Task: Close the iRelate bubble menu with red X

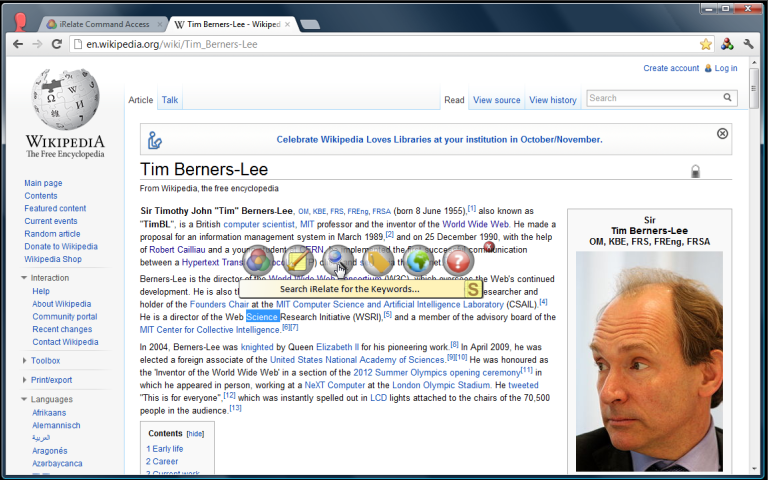Action: (489, 246)
